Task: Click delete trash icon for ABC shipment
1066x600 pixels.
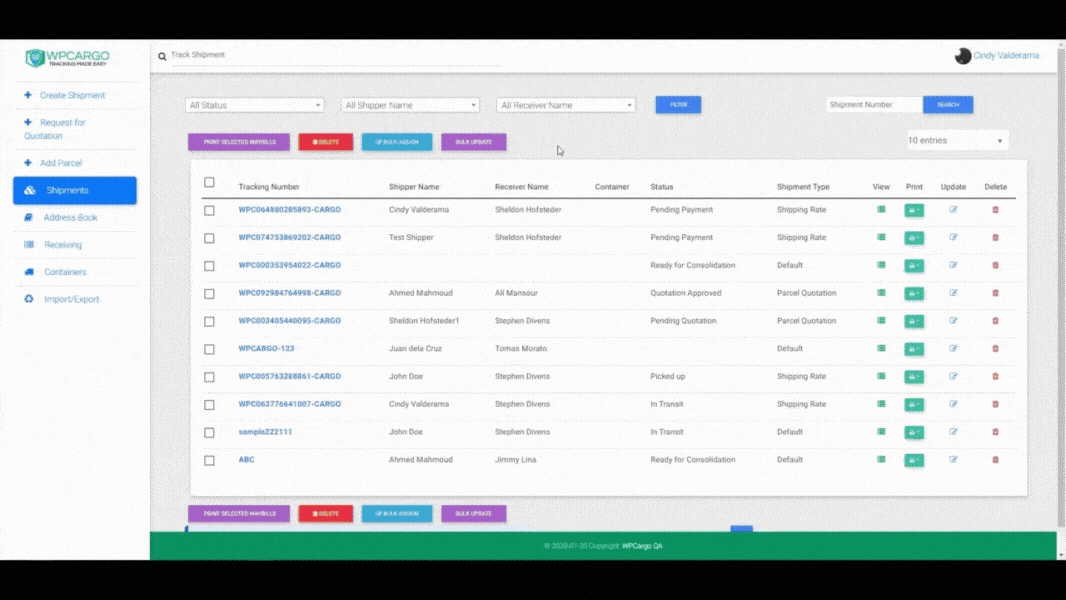Action: pyautogui.click(x=995, y=460)
